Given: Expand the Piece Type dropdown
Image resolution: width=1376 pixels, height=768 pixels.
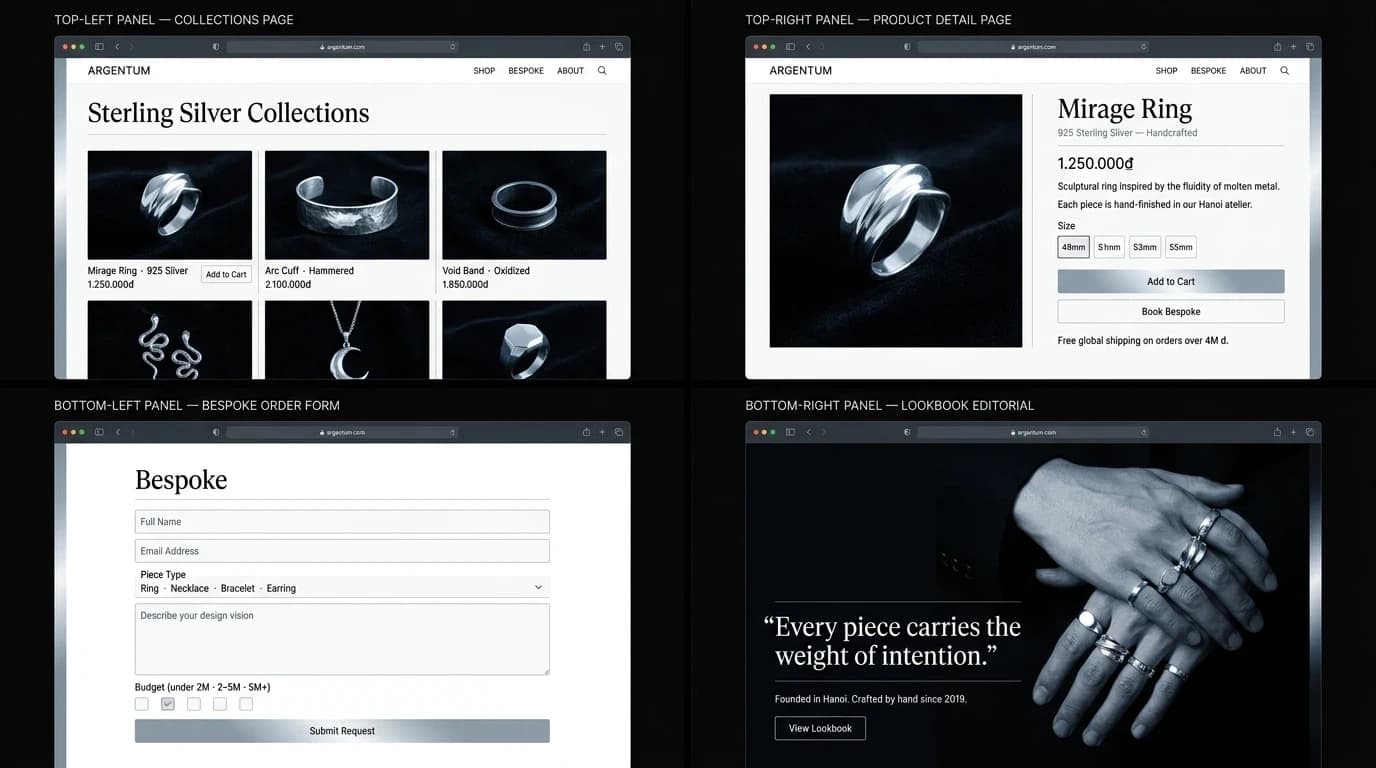Looking at the screenshot, I should pyautogui.click(x=538, y=588).
